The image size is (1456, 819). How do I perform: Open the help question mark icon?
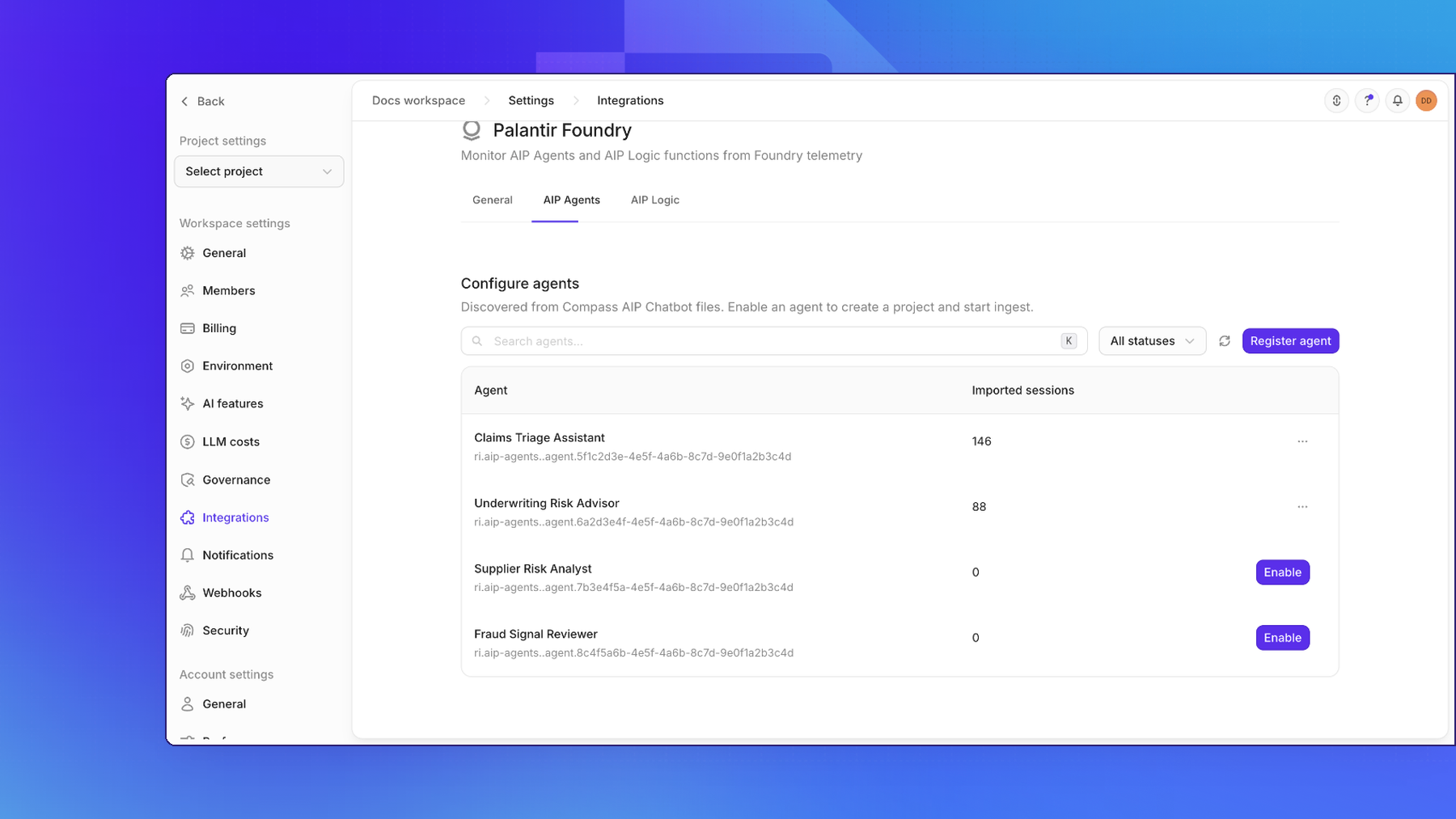coord(1367,100)
